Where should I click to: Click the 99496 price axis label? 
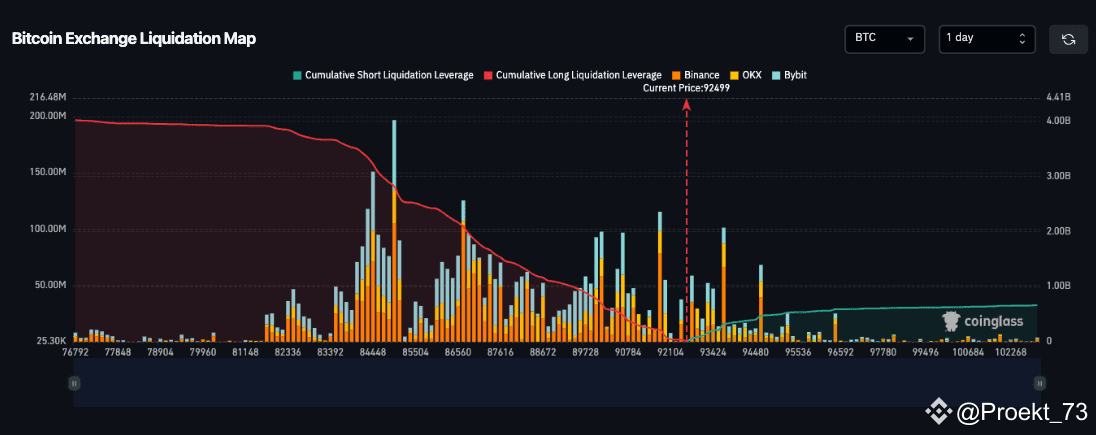926,353
